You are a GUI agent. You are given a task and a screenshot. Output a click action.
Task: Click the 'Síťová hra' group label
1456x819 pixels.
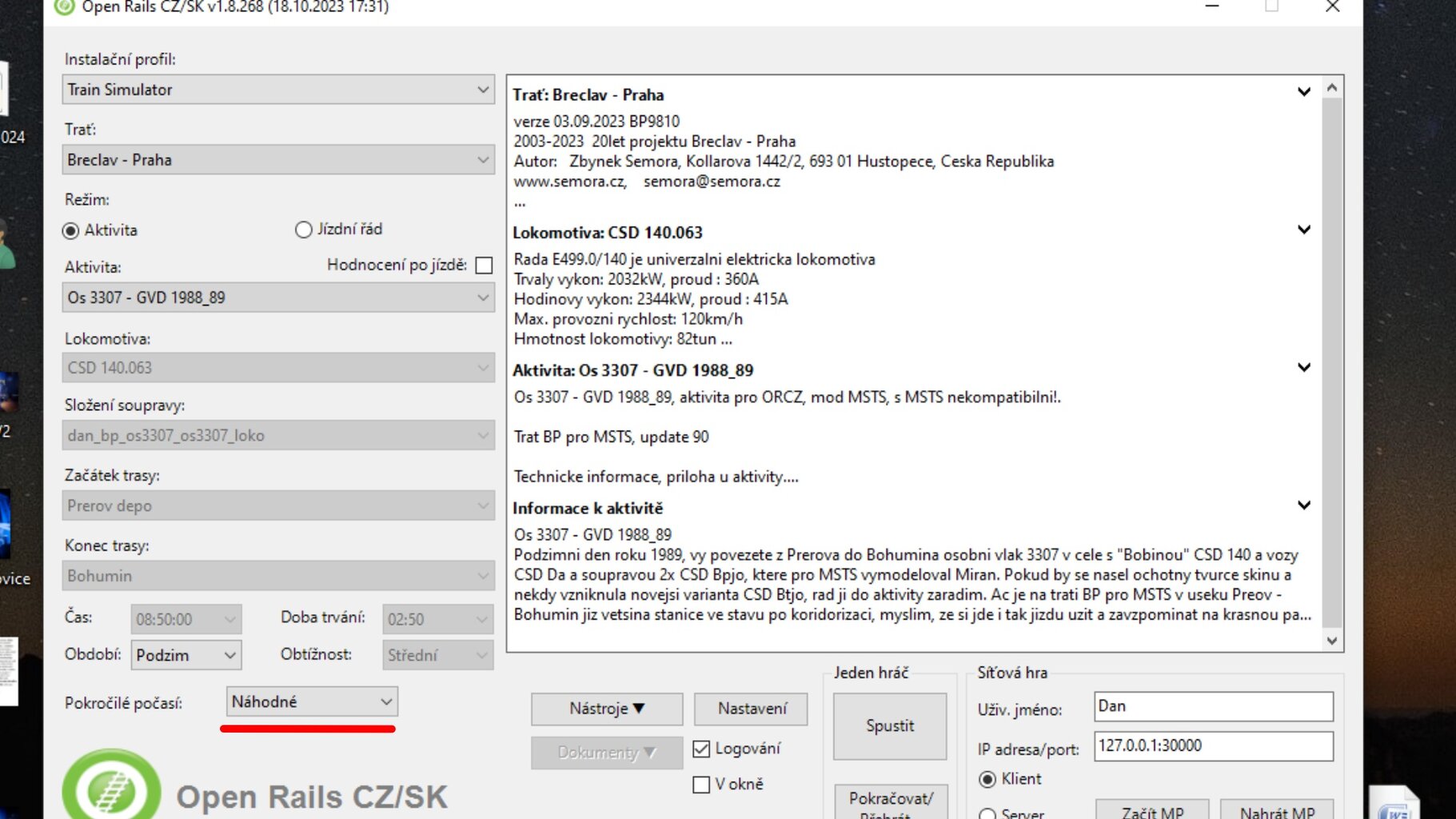coord(1011,673)
